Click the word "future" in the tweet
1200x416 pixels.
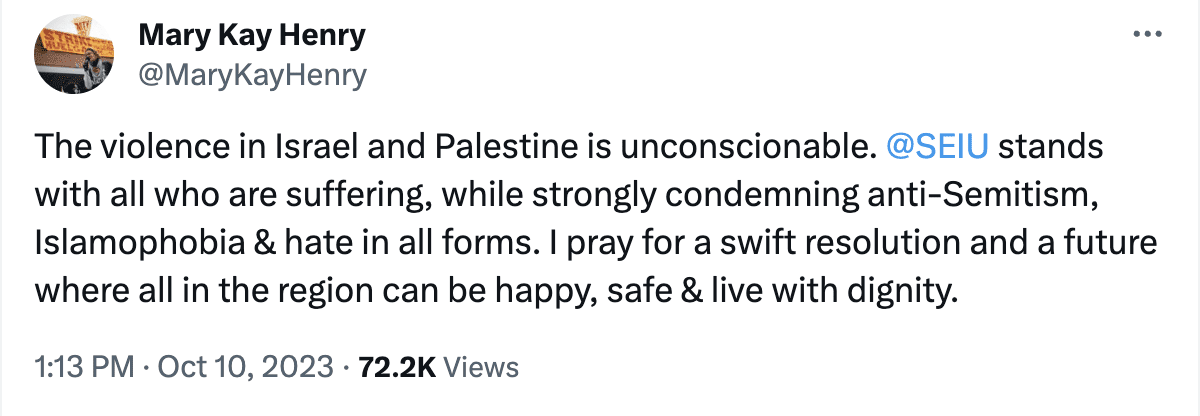(x=1109, y=244)
